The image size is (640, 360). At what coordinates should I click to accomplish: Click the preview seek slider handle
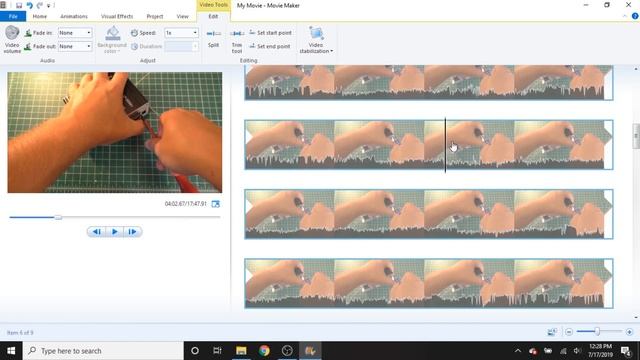coord(58,217)
